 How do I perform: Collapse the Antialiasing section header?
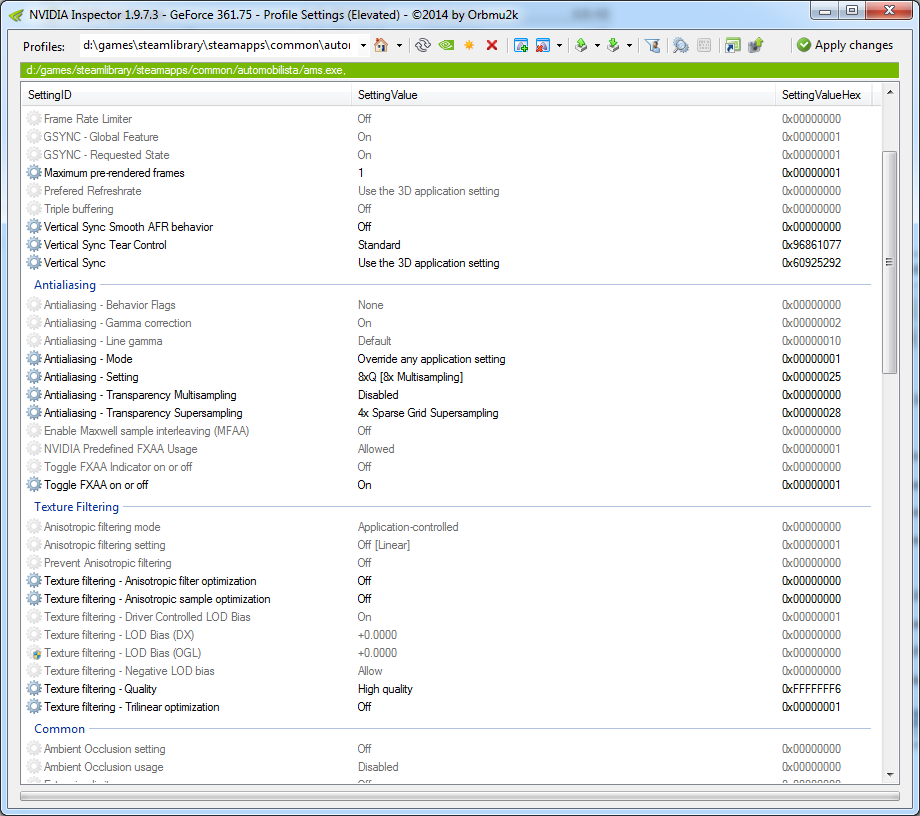[x=65, y=285]
